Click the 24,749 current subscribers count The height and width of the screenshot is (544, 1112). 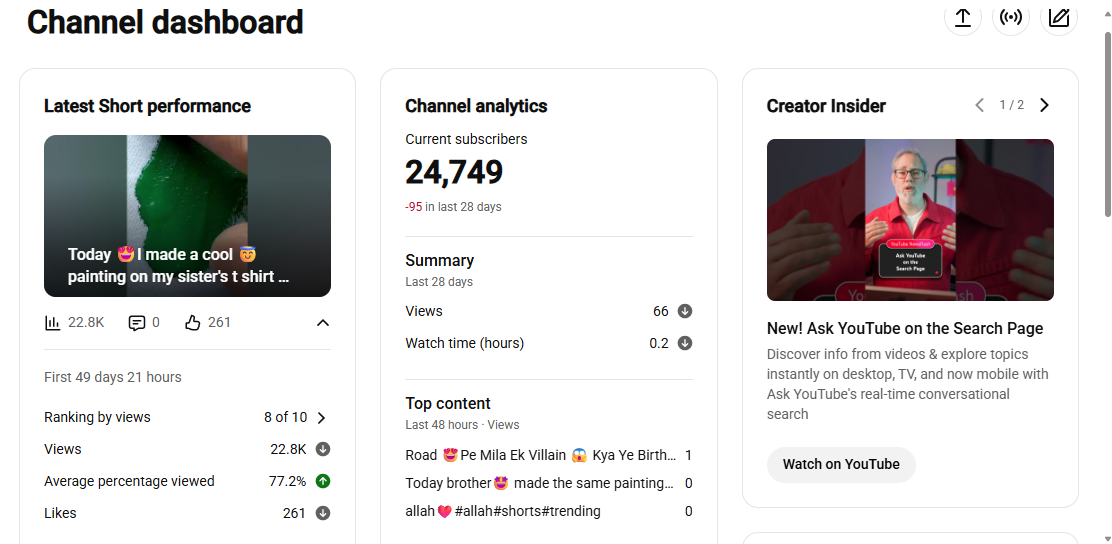click(454, 172)
